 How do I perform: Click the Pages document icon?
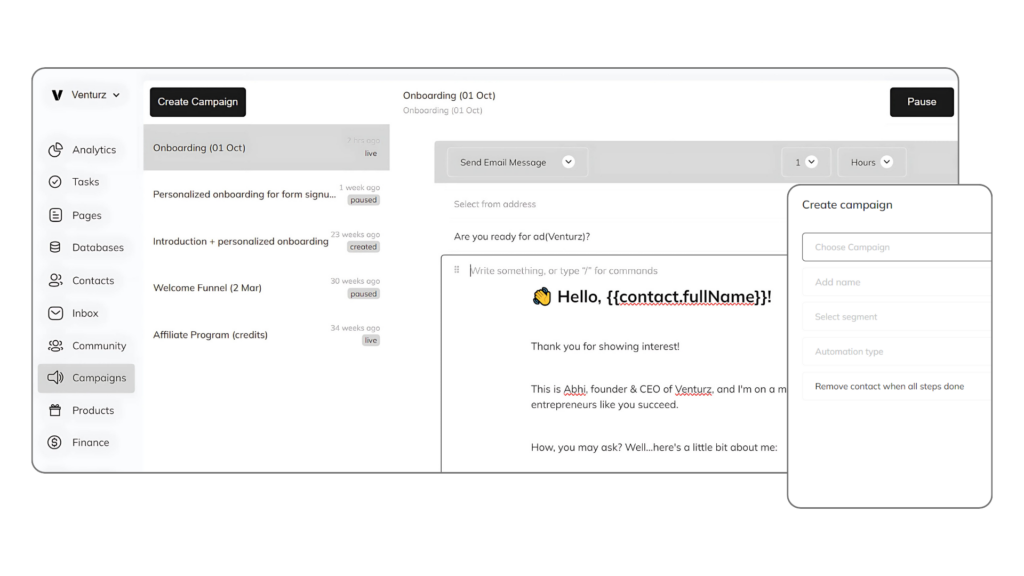56,215
